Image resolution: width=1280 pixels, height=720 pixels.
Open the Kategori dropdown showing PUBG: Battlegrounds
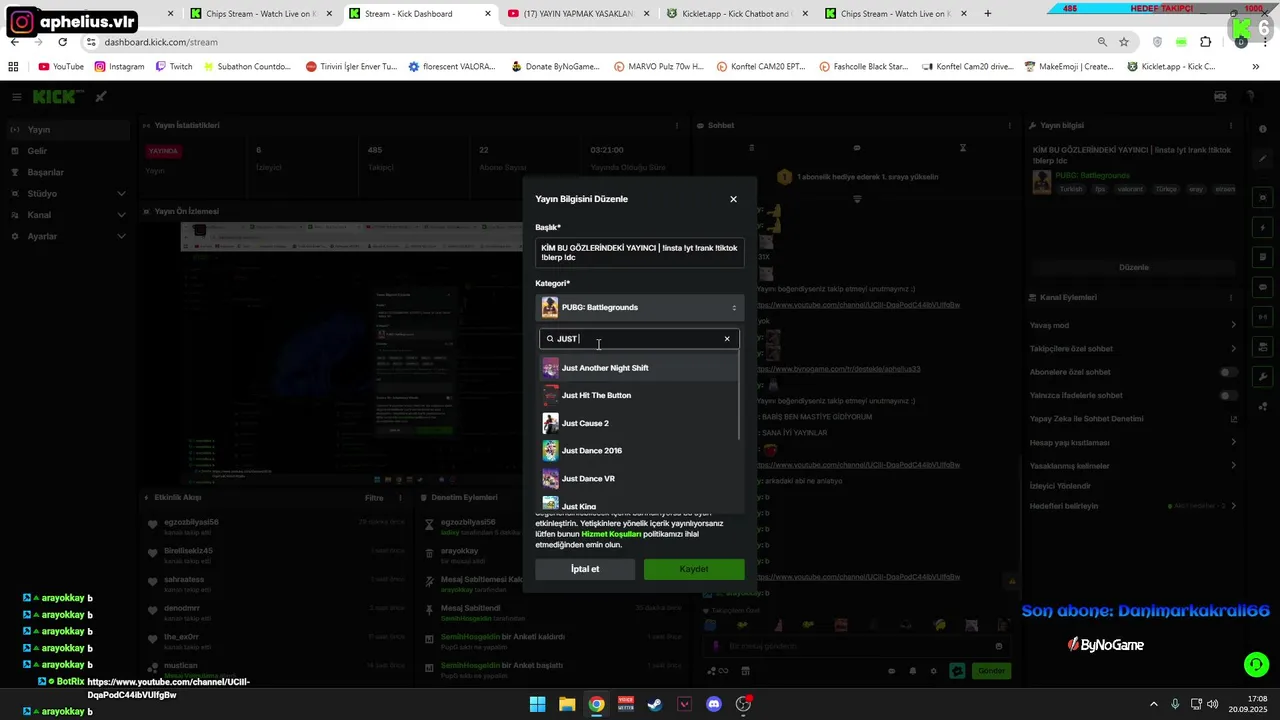[x=640, y=307]
